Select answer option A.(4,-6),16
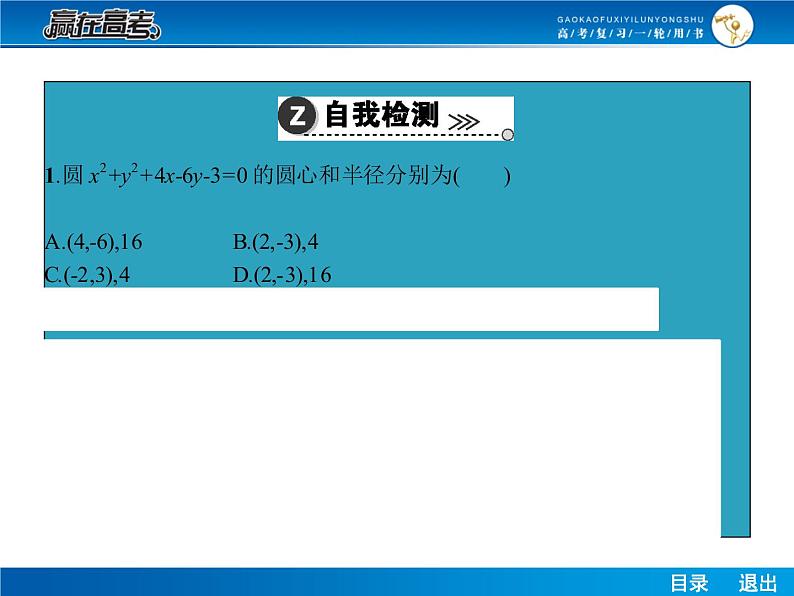Viewport: 794px width, 596px height. 94,242
